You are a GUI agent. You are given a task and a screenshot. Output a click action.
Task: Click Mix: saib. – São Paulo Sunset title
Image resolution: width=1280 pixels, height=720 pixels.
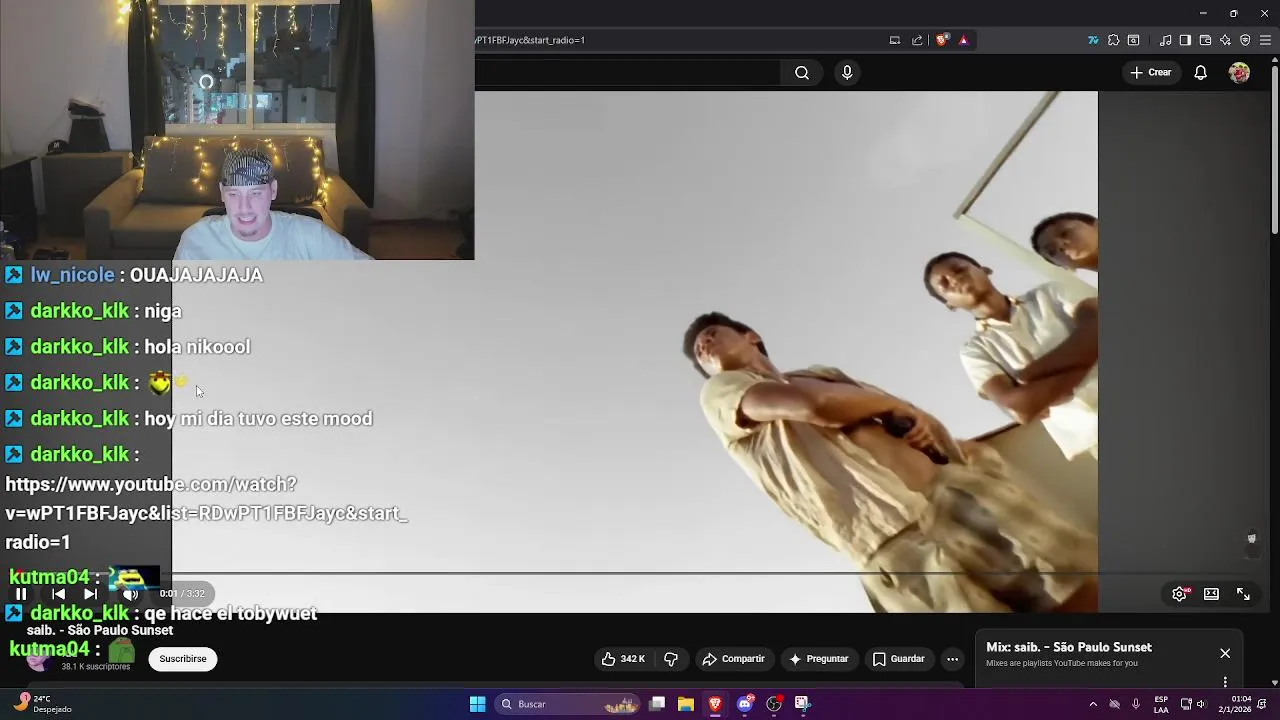[1069, 647]
